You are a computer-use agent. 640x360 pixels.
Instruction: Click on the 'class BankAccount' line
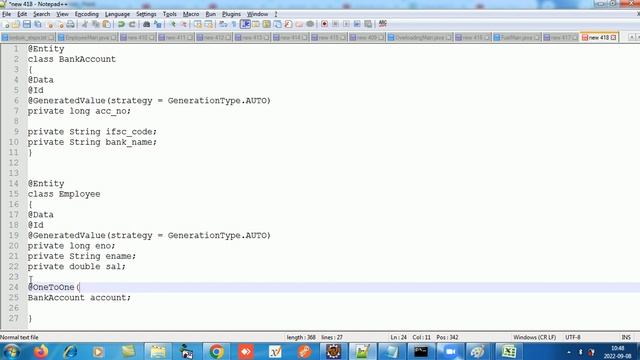coord(72,59)
